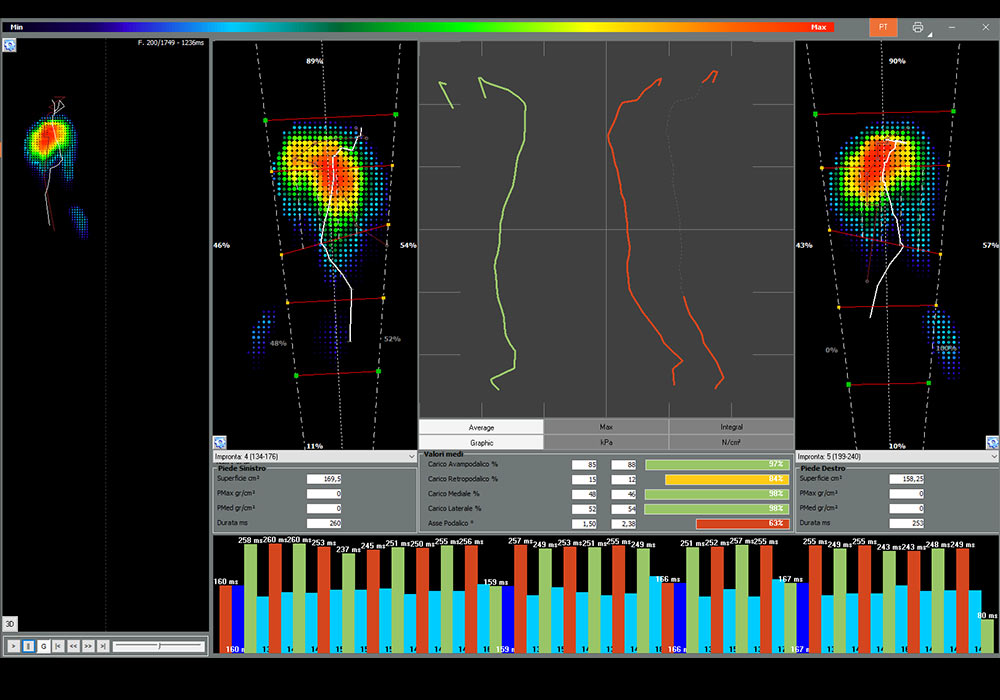
Task: Open the print options arrow beside printer
Action: coord(929,33)
